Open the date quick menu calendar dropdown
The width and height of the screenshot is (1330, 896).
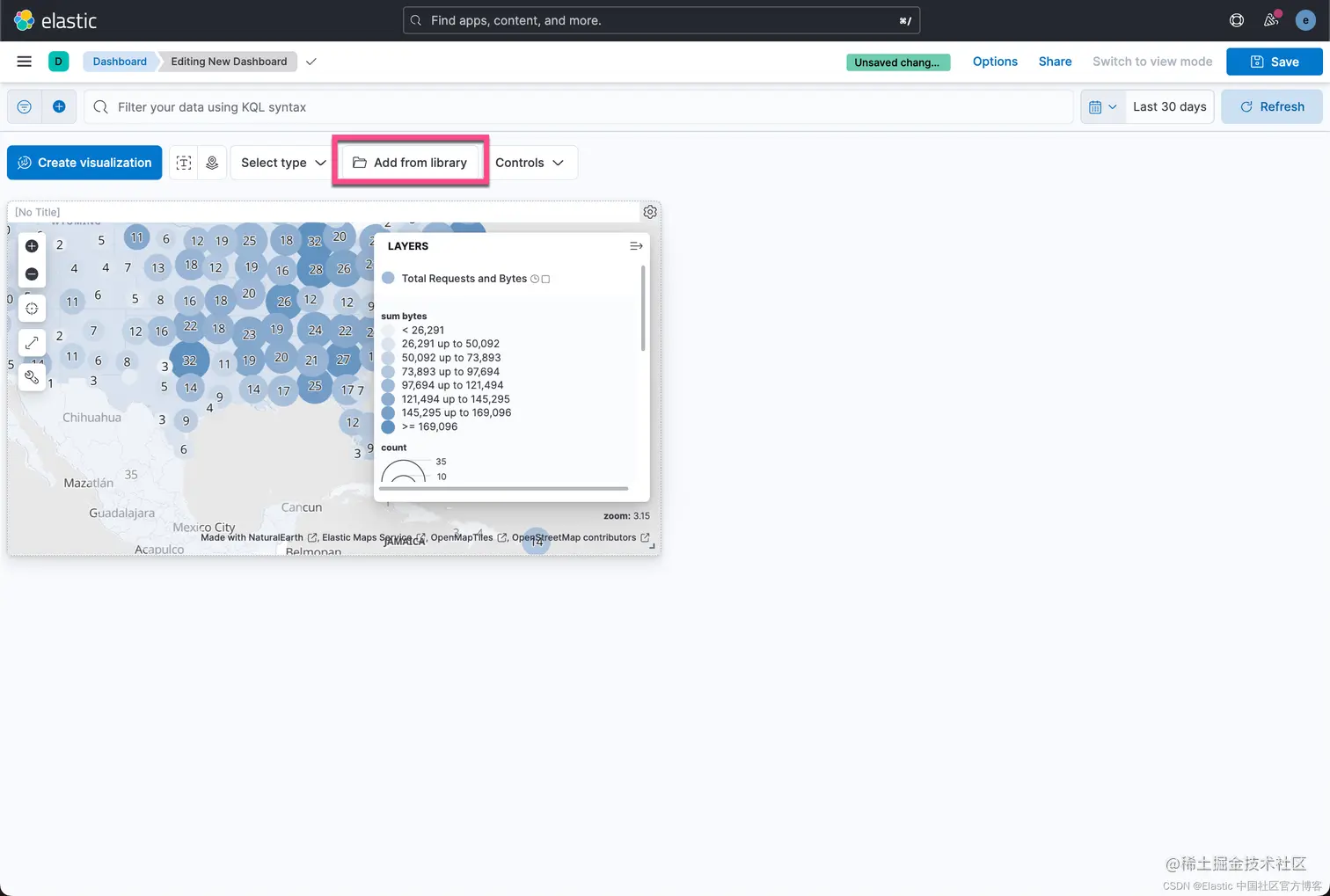point(1103,106)
